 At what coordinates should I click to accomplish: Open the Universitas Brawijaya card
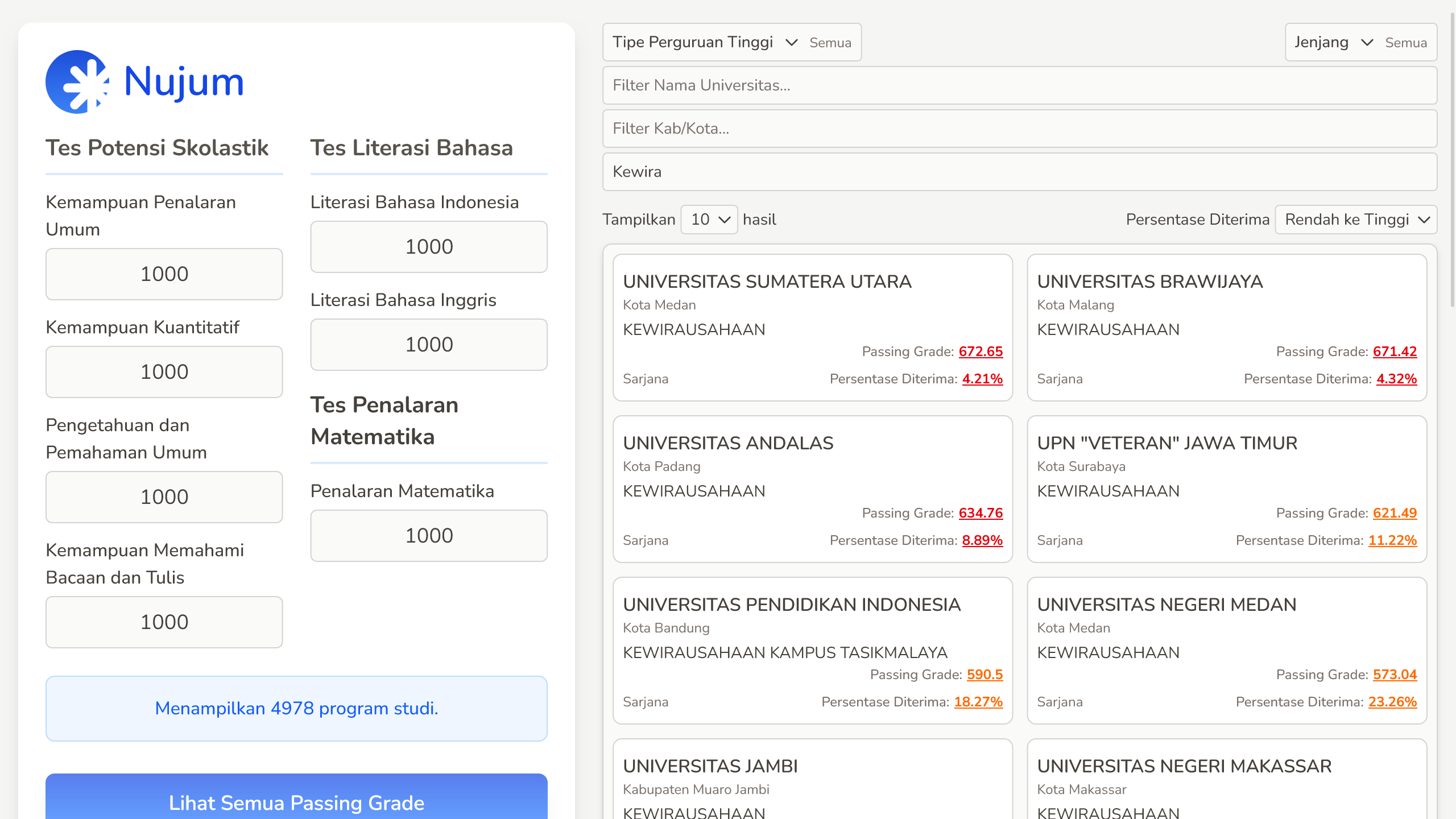(1227, 328)
